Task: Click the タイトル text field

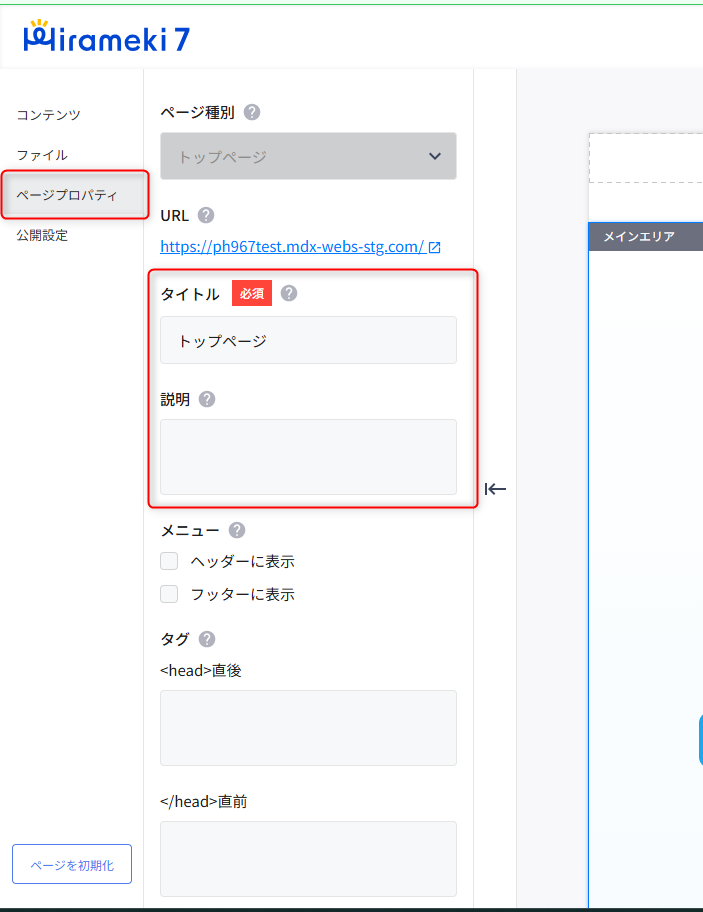Action: (308, 340)
